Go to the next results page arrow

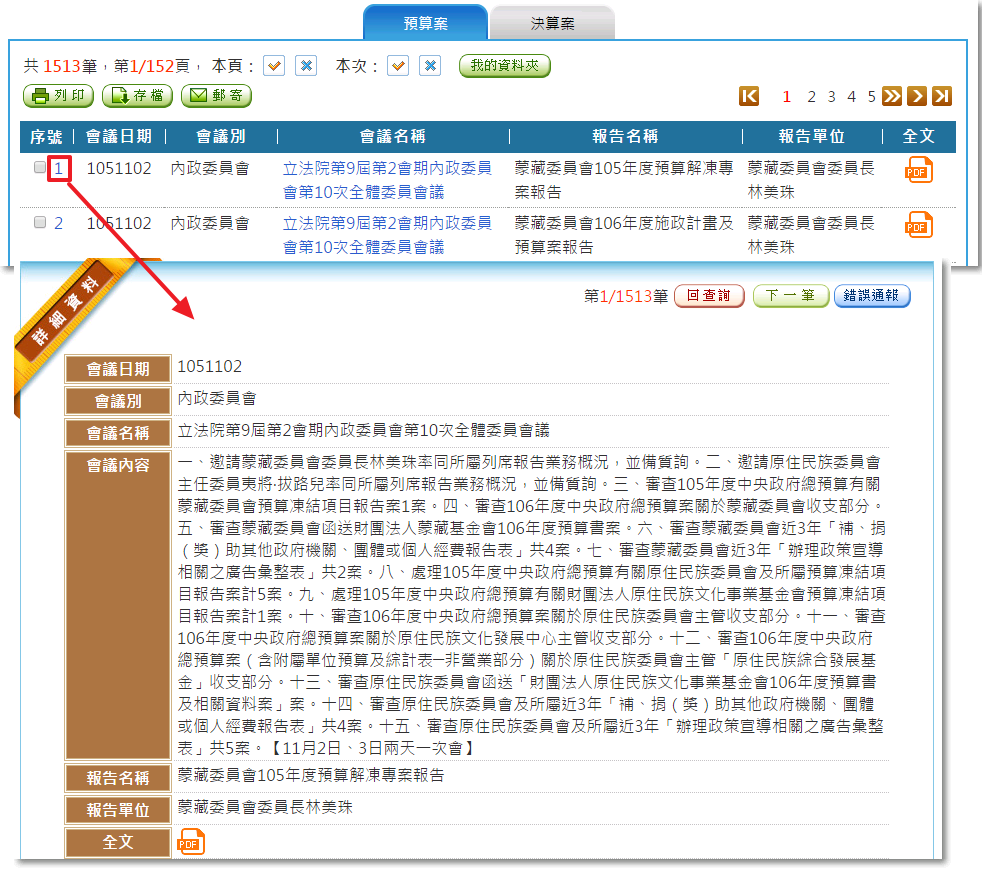(916, 96)
